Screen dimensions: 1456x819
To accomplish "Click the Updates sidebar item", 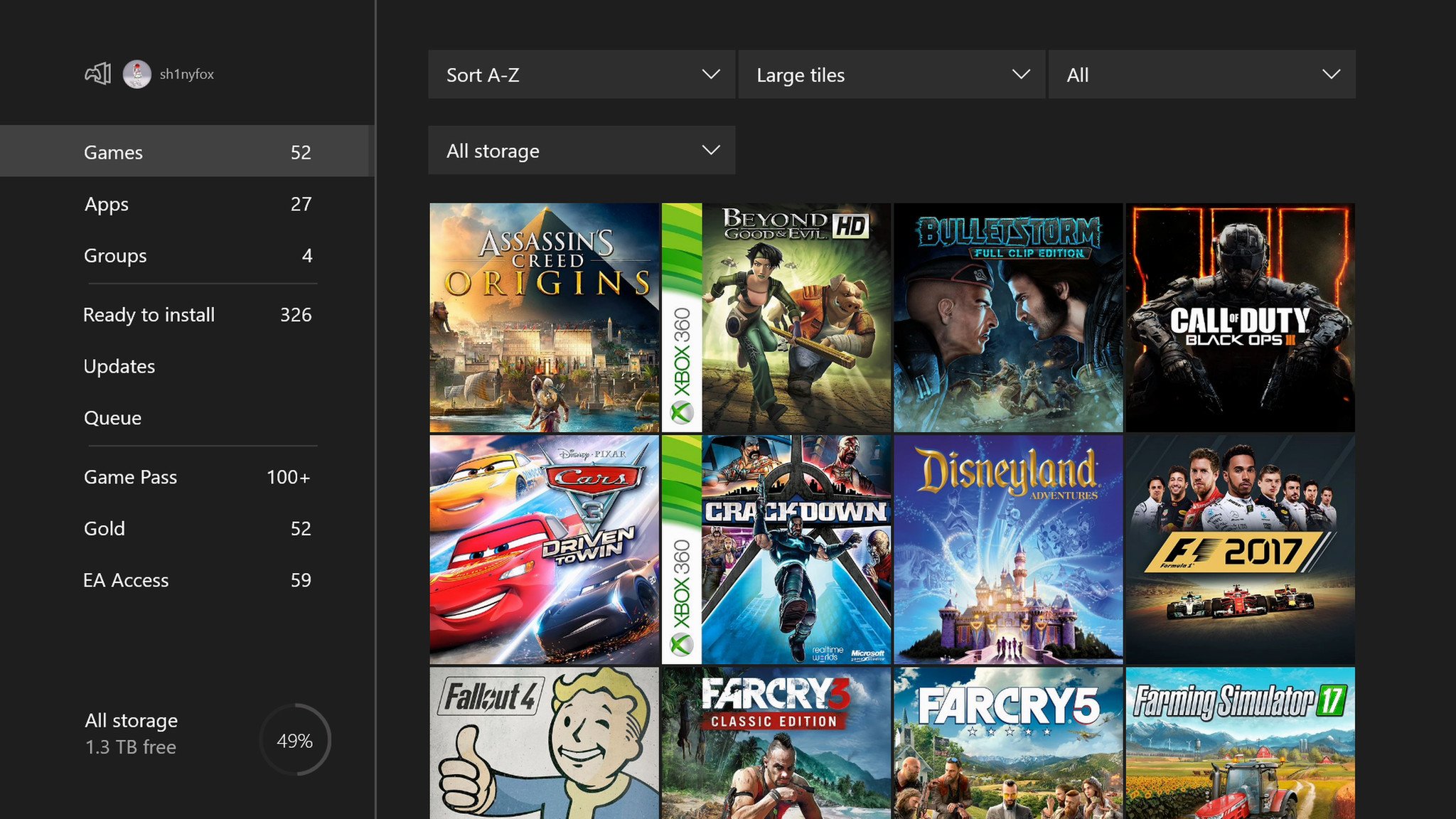I will [x=120, y=365].
